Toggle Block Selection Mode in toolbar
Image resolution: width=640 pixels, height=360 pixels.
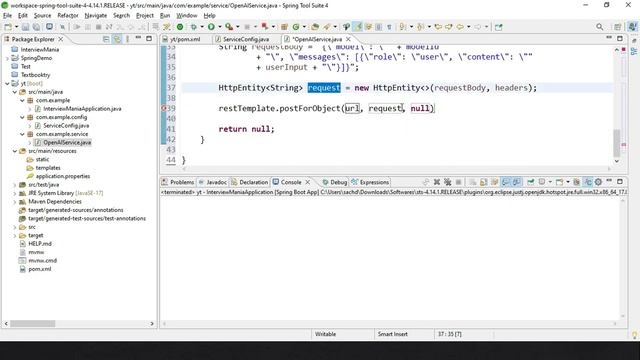[378, 27]
